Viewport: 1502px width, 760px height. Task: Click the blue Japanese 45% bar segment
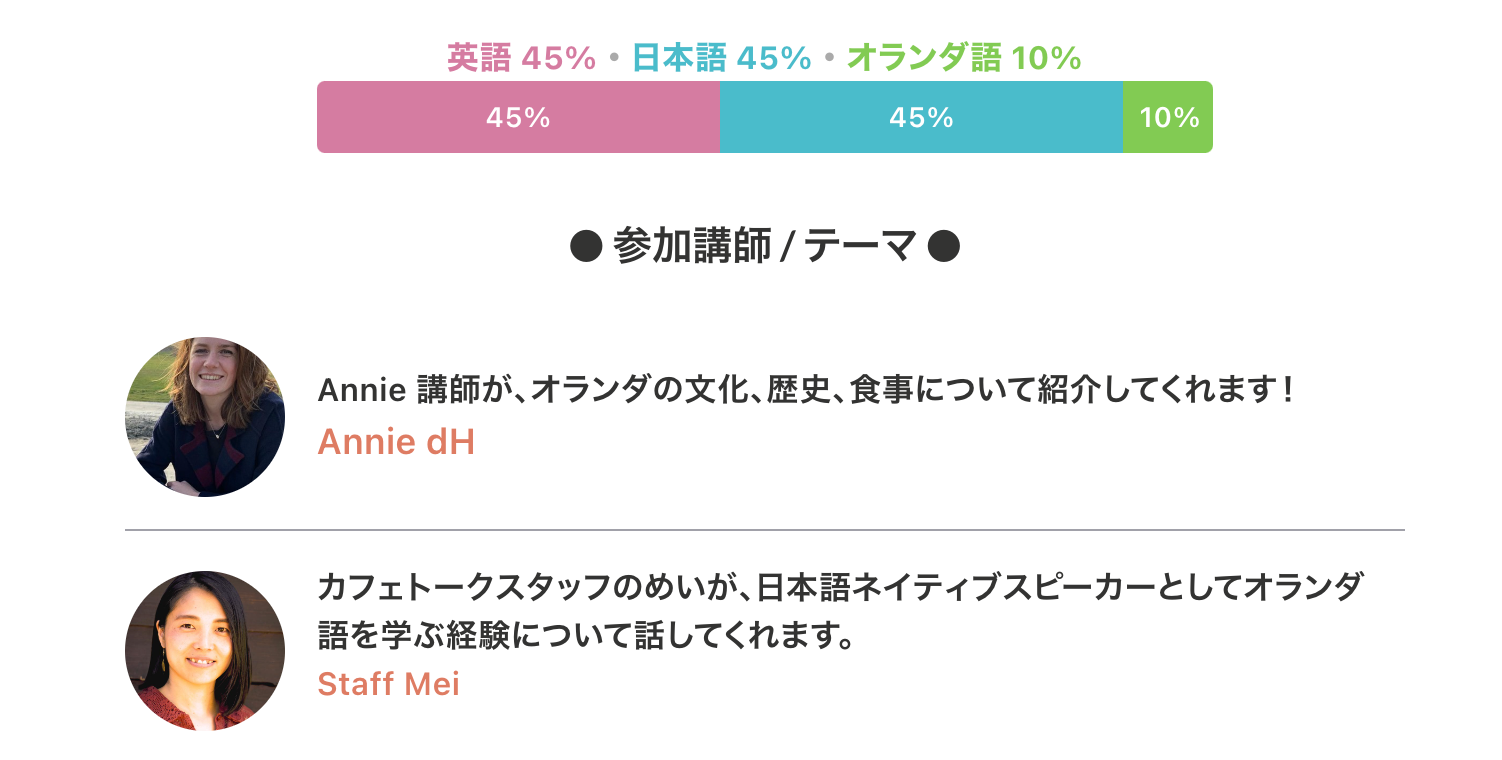(x=921, y=117)
